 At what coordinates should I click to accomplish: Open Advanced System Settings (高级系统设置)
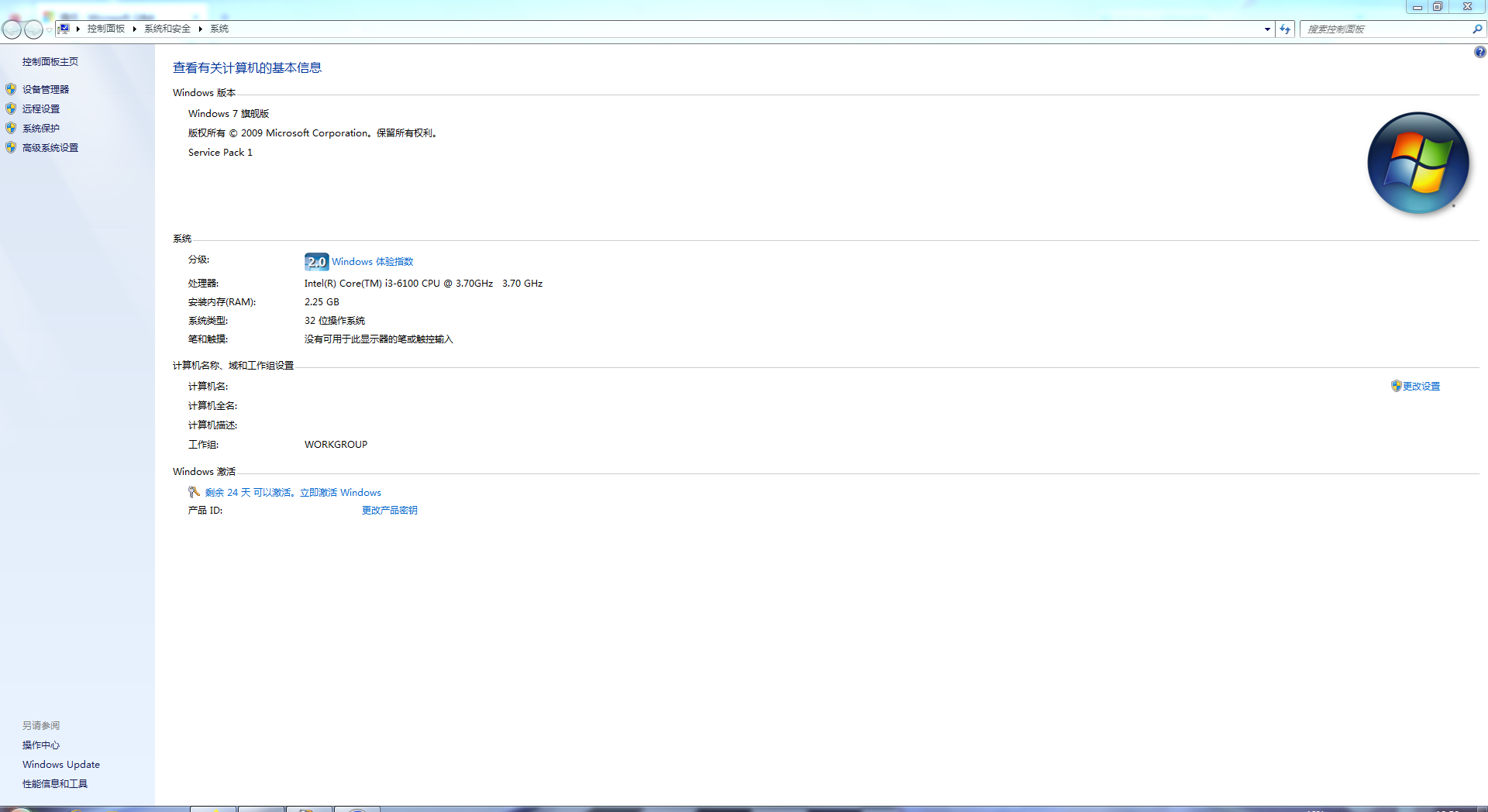click(50, 148)
